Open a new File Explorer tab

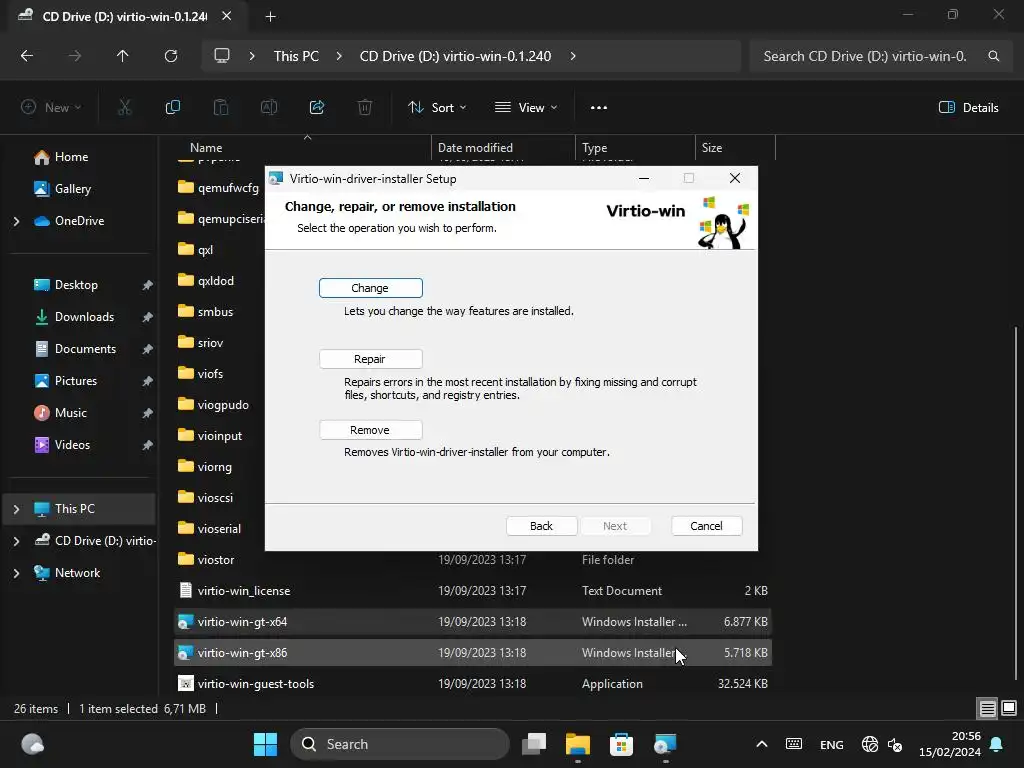tap(270, 17)
